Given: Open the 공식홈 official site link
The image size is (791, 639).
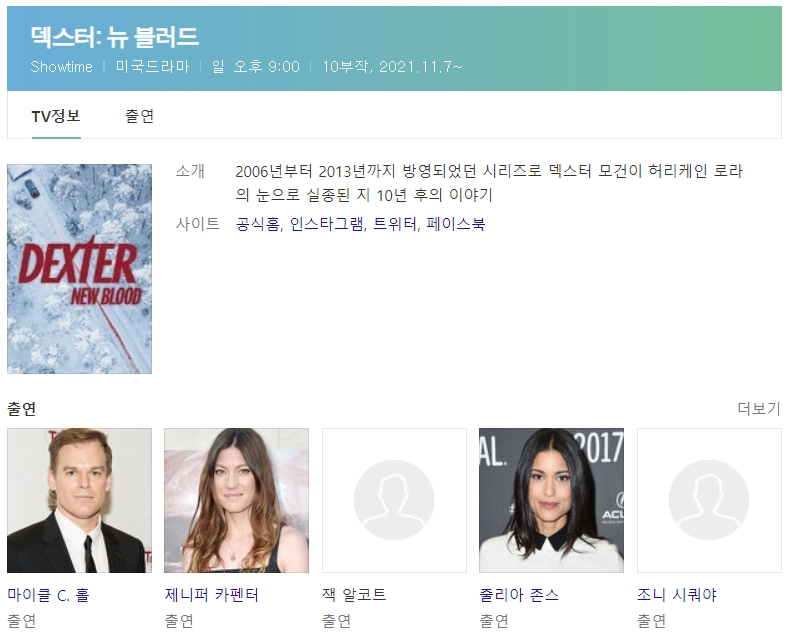Looking at the screenshot, I should pyautogui.click(x=258, y=223).
